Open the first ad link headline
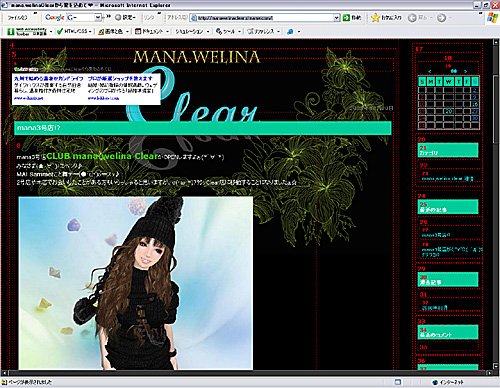 (49, 78)
